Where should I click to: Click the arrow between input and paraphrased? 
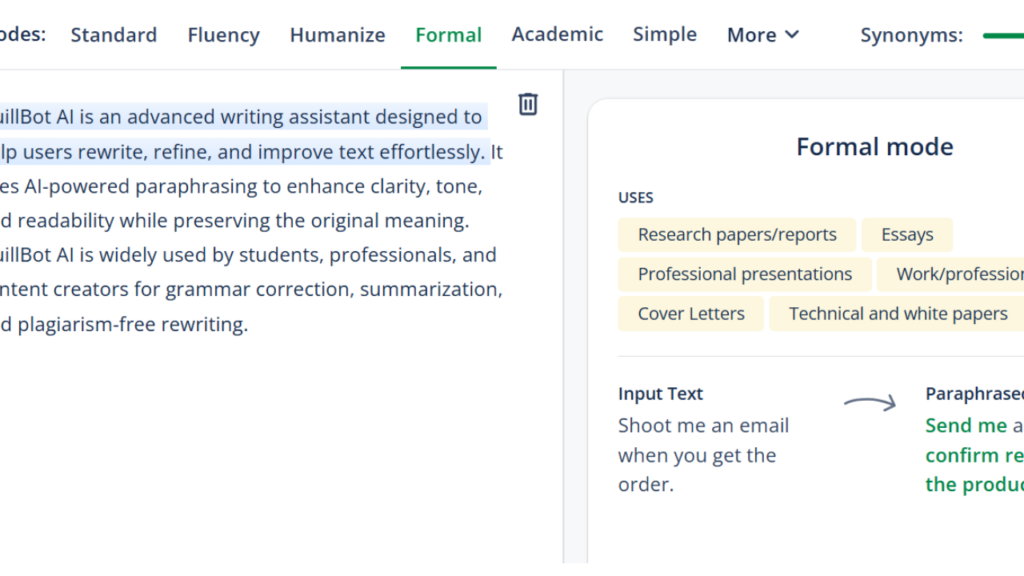pyautogui.click(x=870, y=404)
